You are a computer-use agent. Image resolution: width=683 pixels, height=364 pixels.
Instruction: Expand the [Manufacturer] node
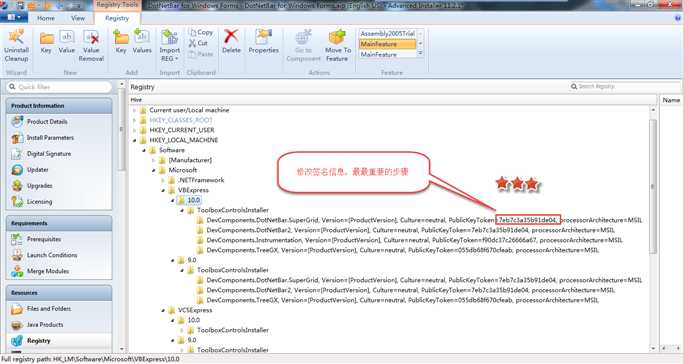coord(154,160)
